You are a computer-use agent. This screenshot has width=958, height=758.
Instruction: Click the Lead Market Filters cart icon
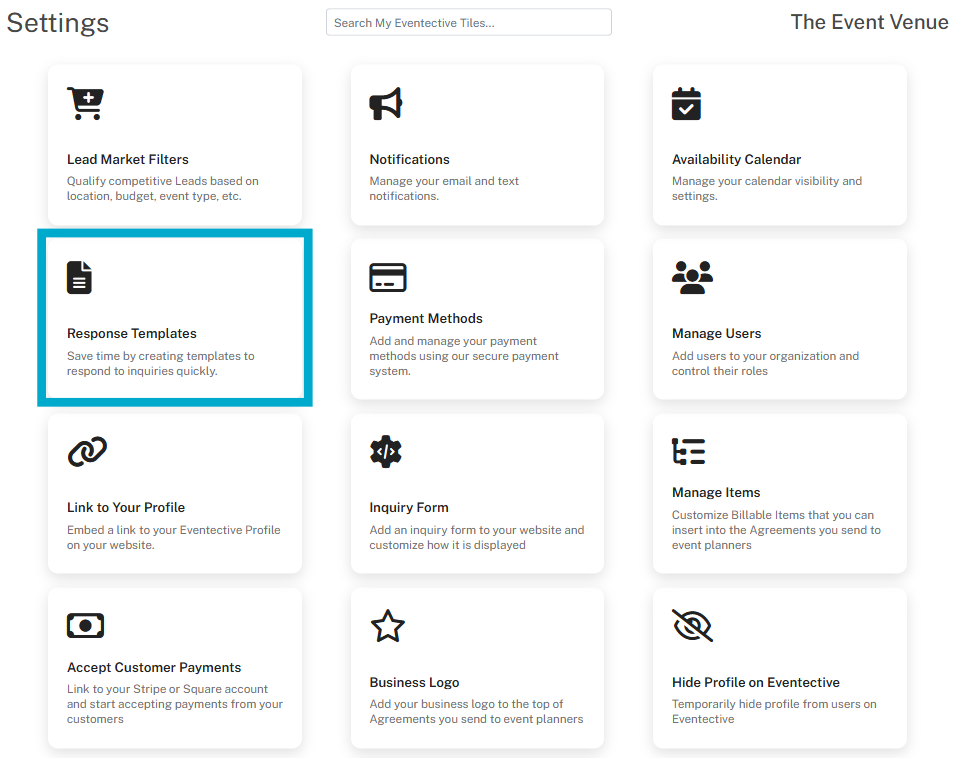tap(85, 104)
